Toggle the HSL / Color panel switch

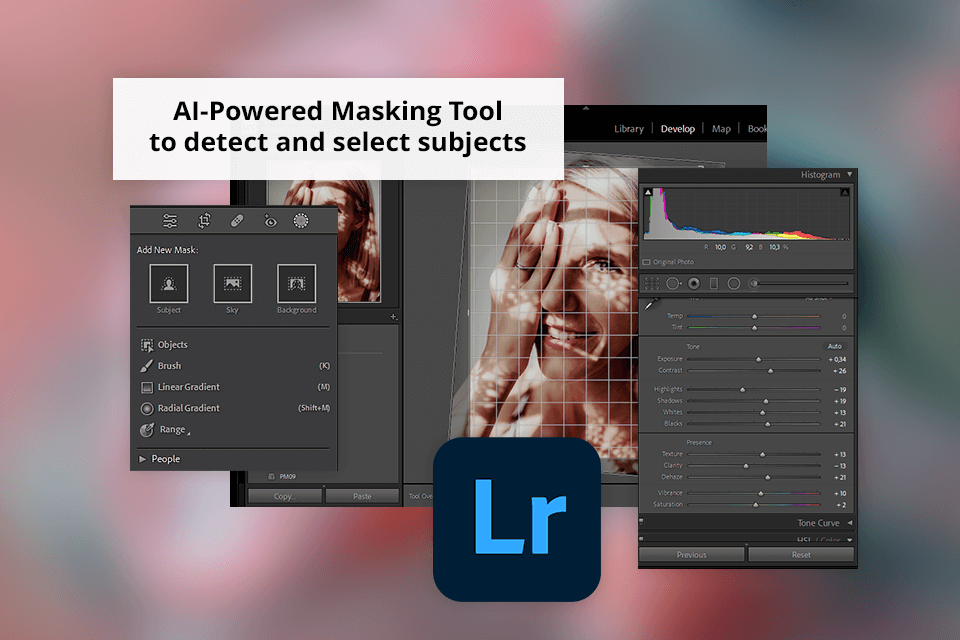click(x=641, y=539)
